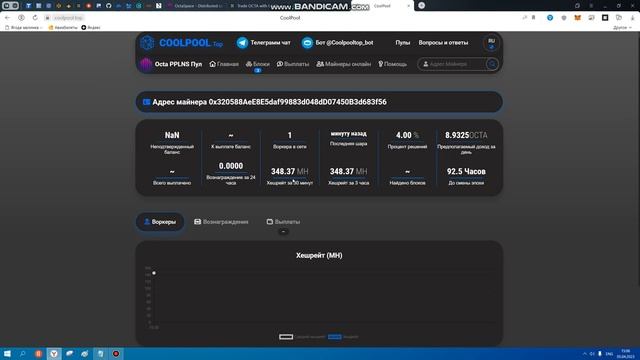
Task: Show hidden system tray icons
Action: point(584,353)
